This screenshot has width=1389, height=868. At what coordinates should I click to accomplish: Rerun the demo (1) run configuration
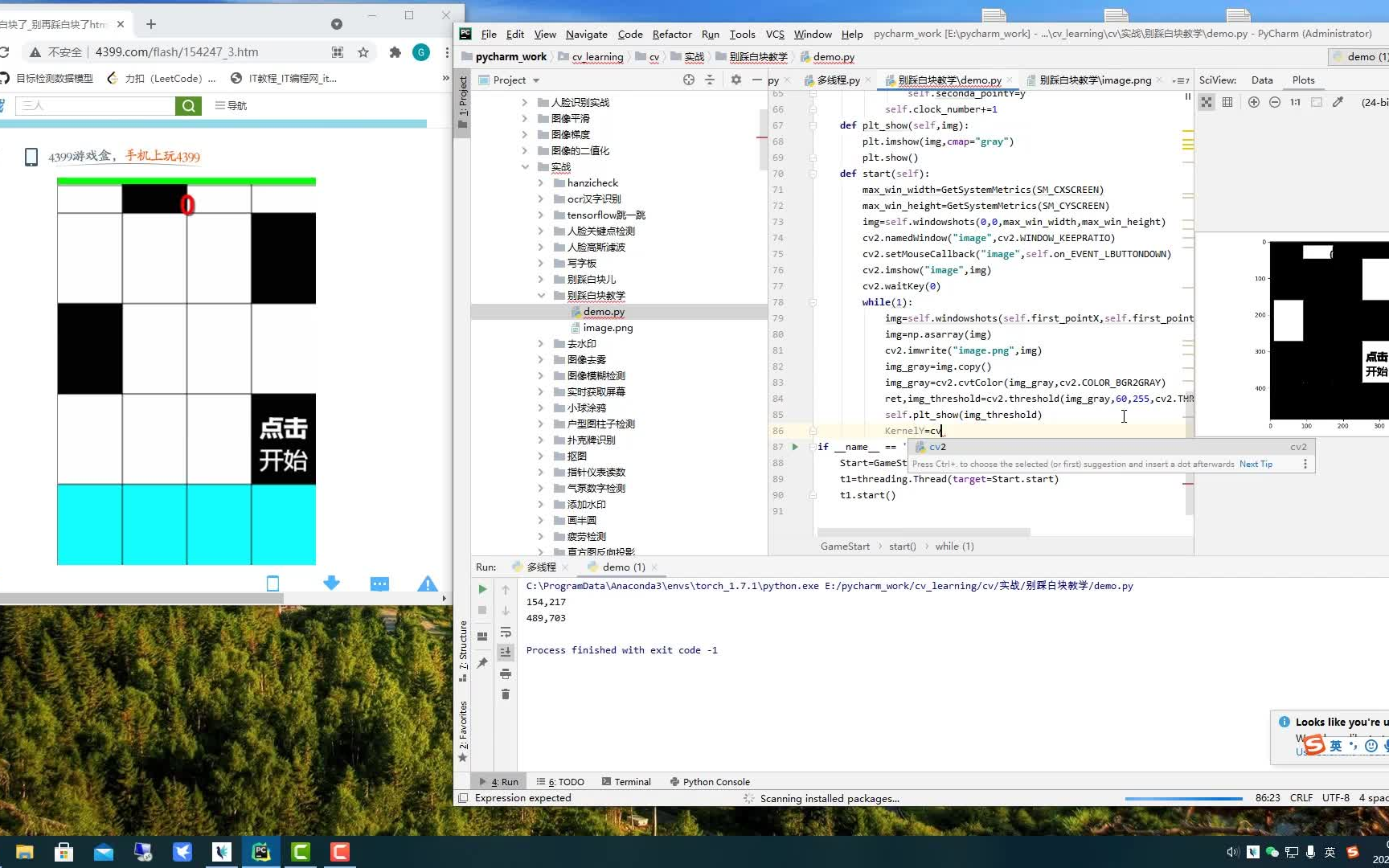[482, 588]
